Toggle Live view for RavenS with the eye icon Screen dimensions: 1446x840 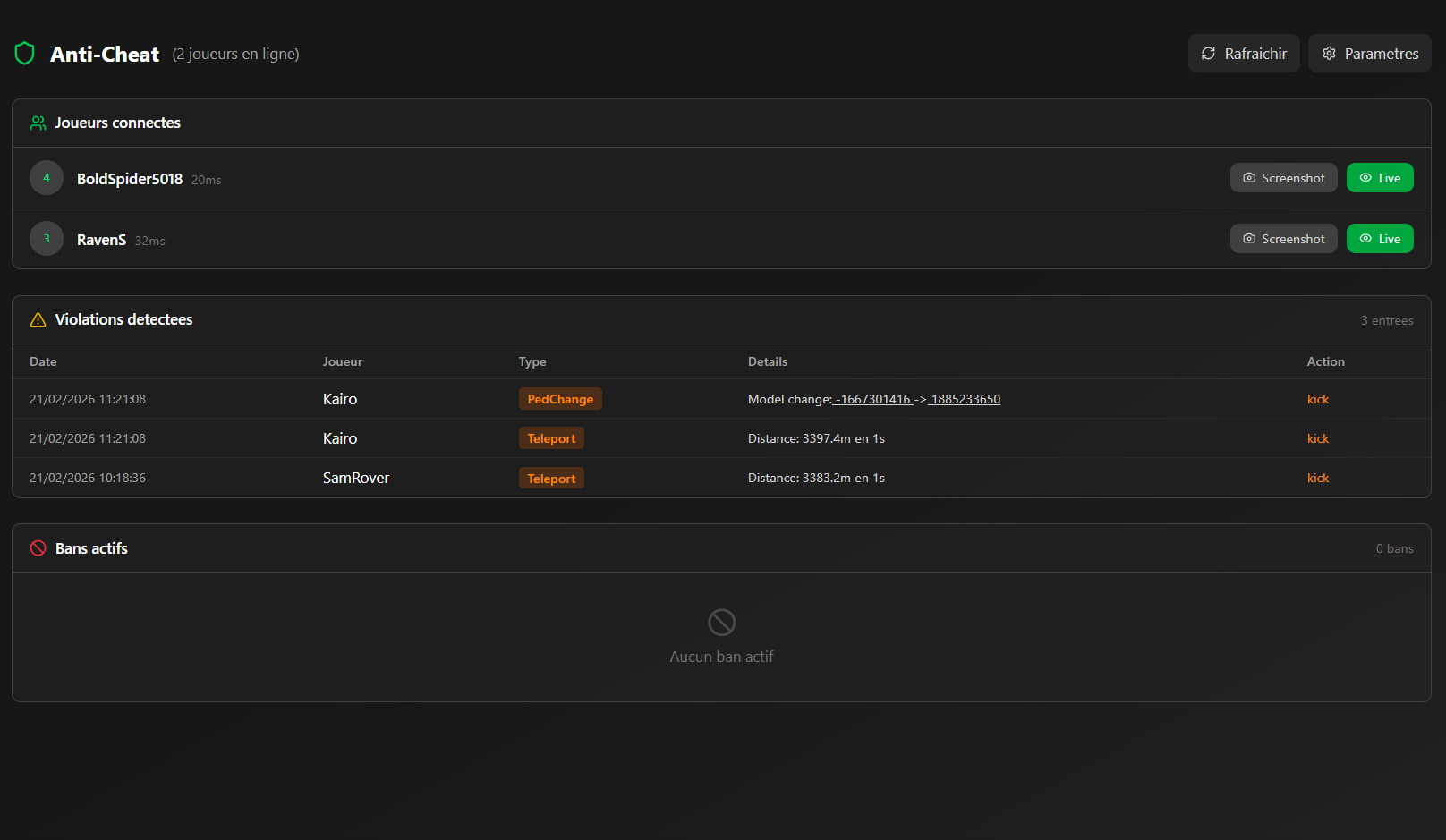pyautogui.click(x=1365, y=238)
